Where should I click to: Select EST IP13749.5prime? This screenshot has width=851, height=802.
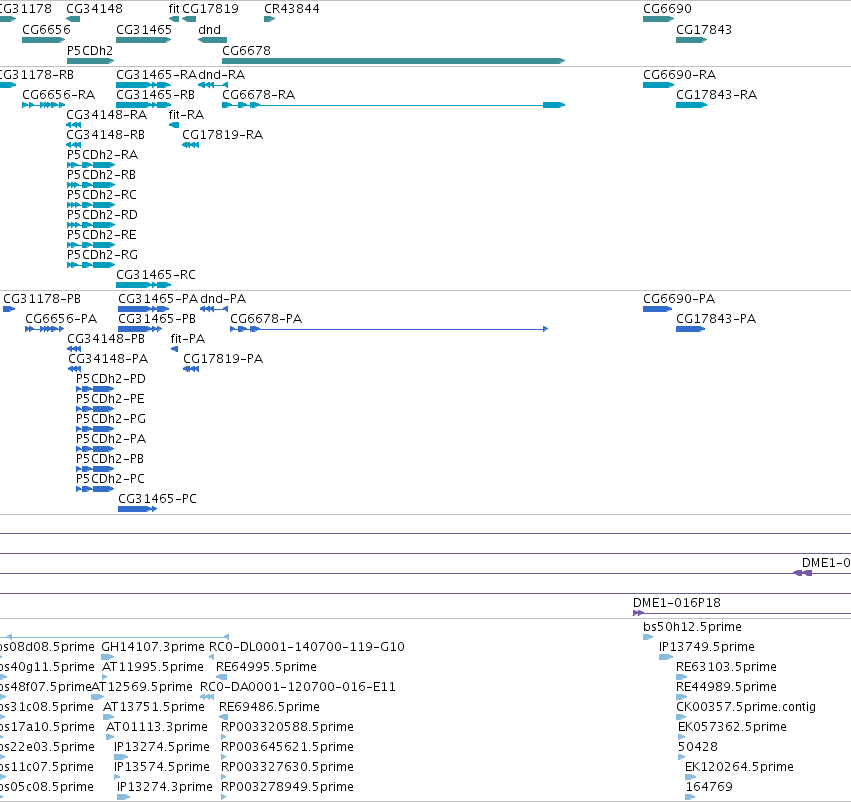(707, 646)
